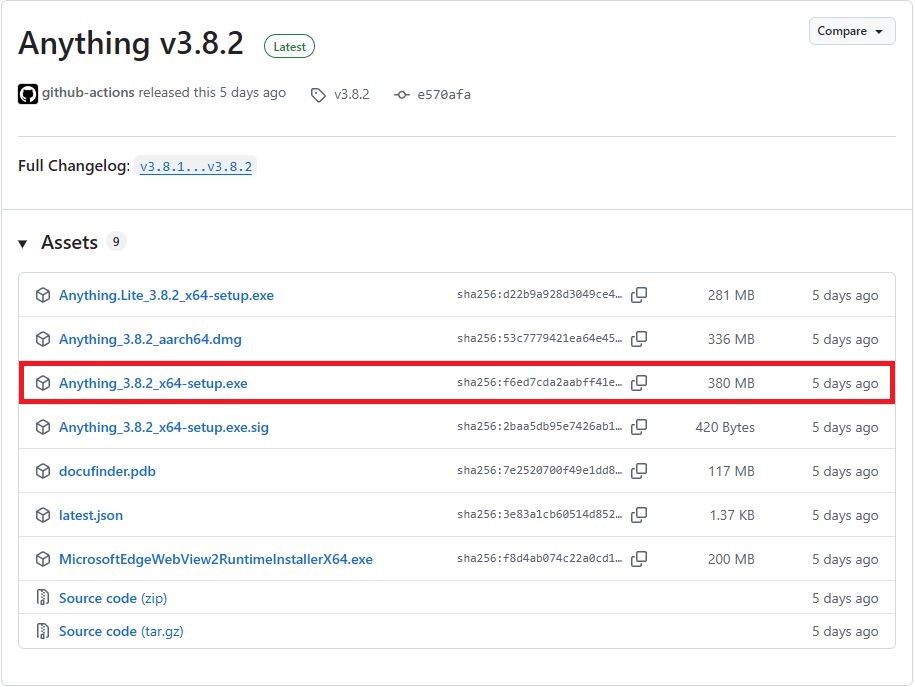Click the 281 MB file size
Viewport: 915px width, 687px height.
(x=731, y=295)
